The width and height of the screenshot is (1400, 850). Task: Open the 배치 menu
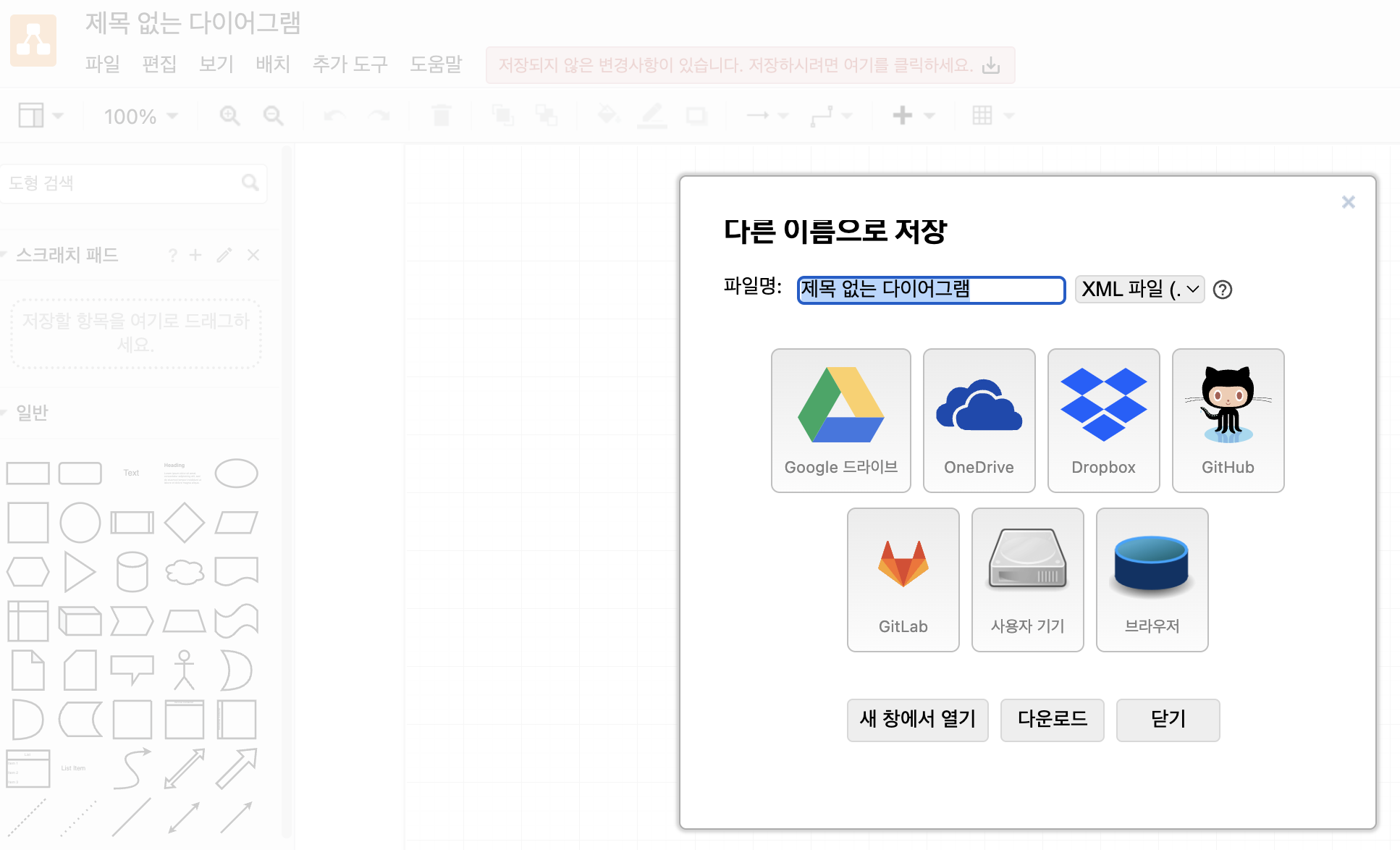tap(273, 64)
